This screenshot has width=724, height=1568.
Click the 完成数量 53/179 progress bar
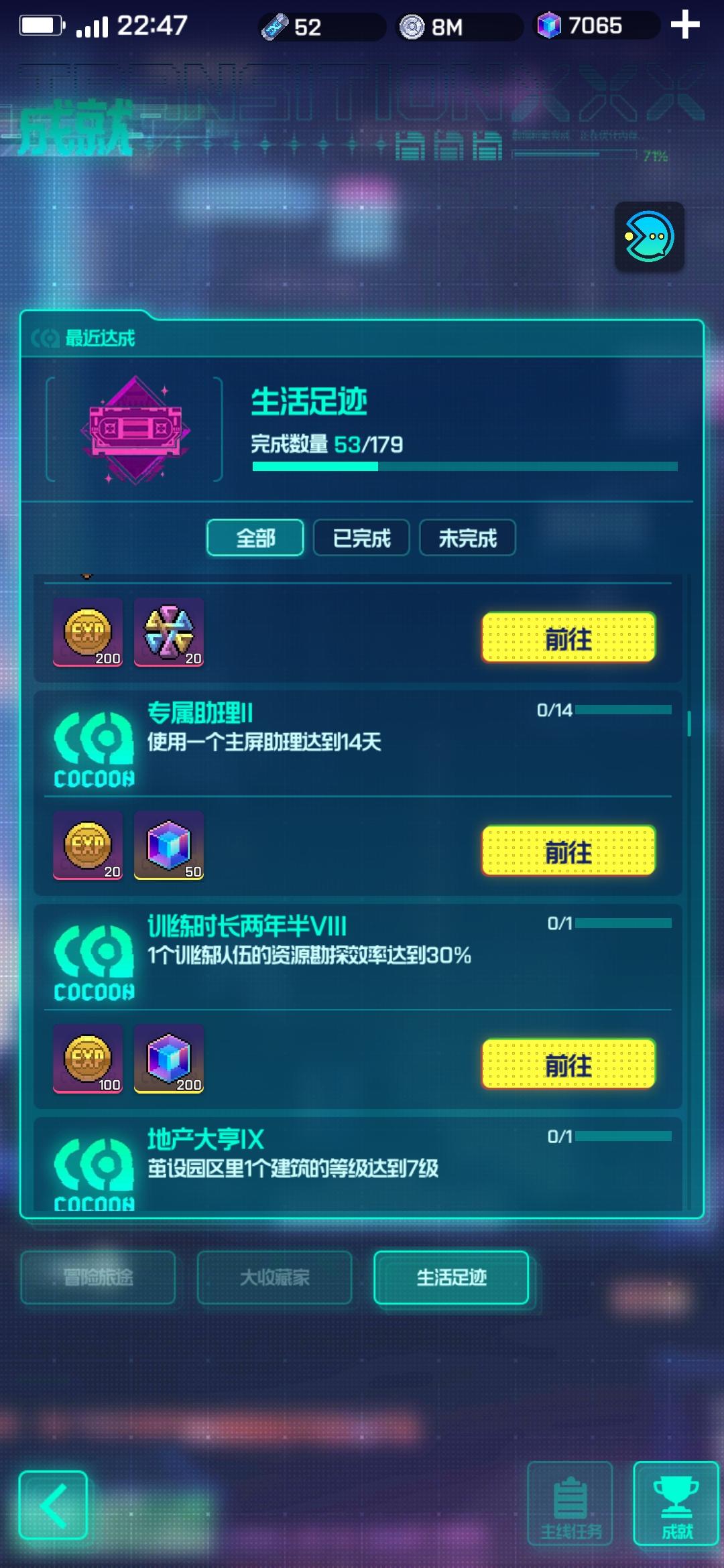point(465,466)
